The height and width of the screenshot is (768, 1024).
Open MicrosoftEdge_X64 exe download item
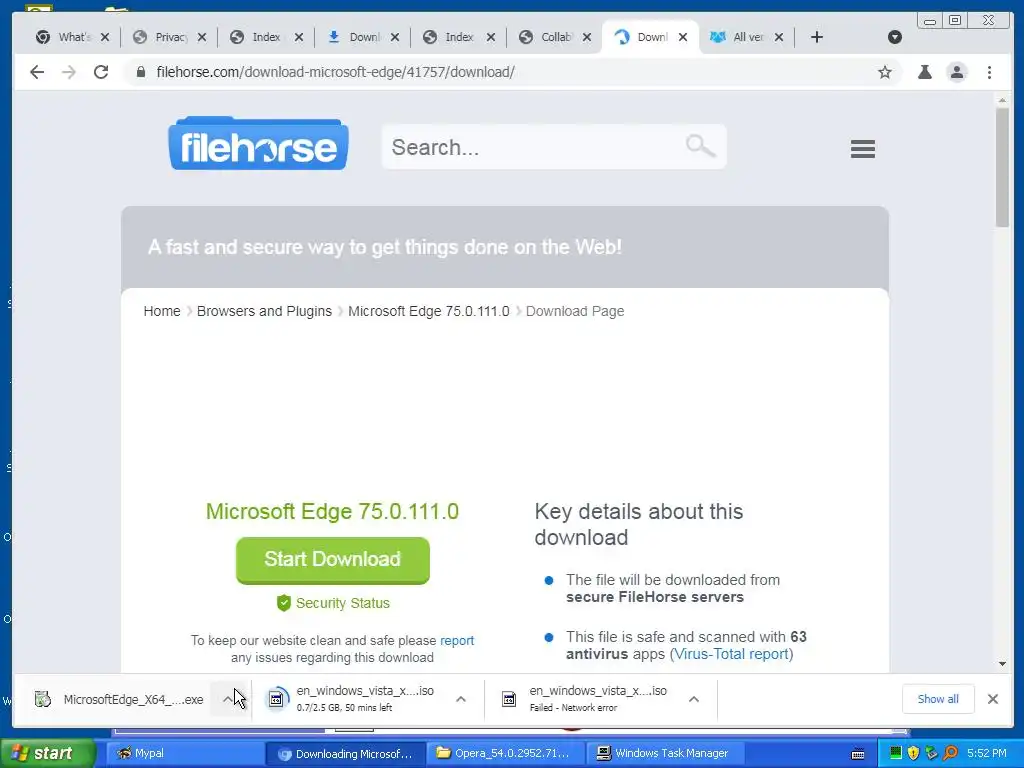coord(119,699)
